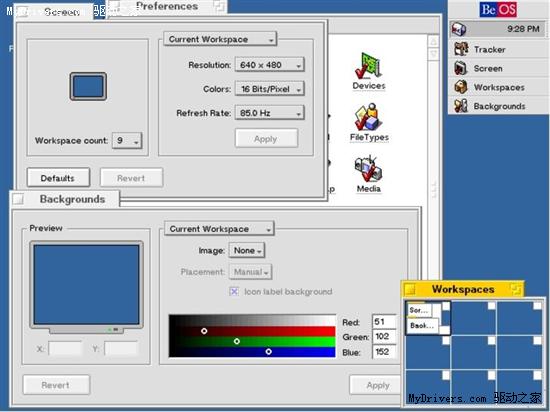Select the middle workspace in Workspaces grid
The width and height of the screenshot is (550, 412).
474,352
